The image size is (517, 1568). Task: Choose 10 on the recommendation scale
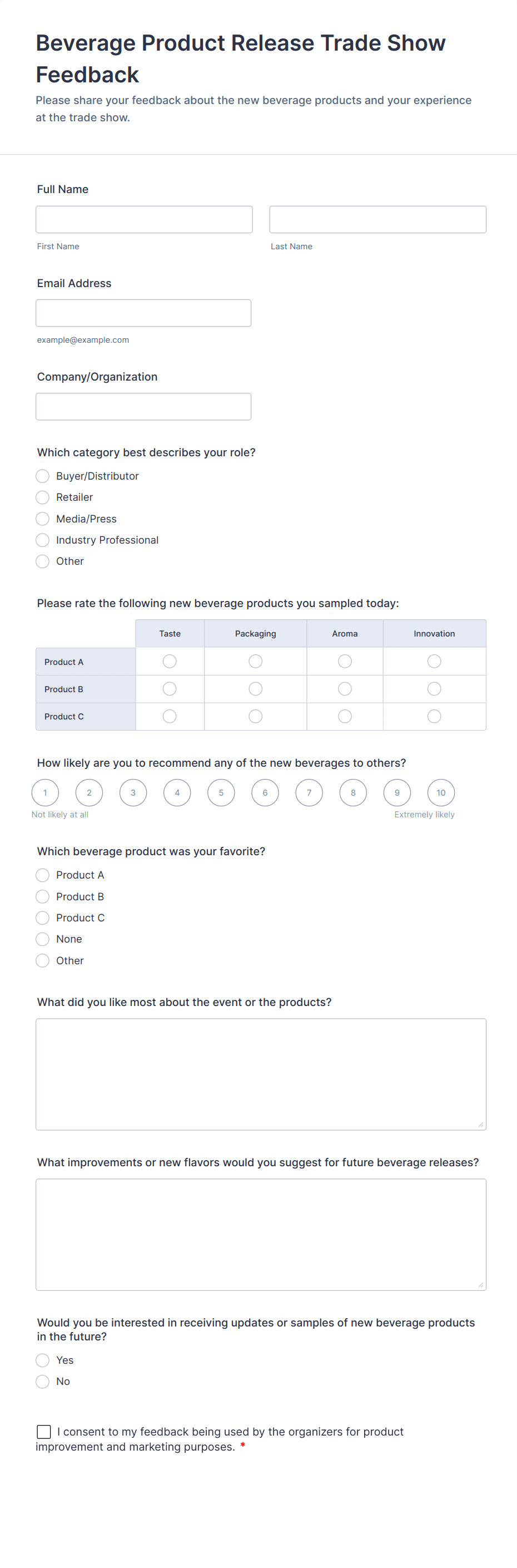(x=440, y=792)
